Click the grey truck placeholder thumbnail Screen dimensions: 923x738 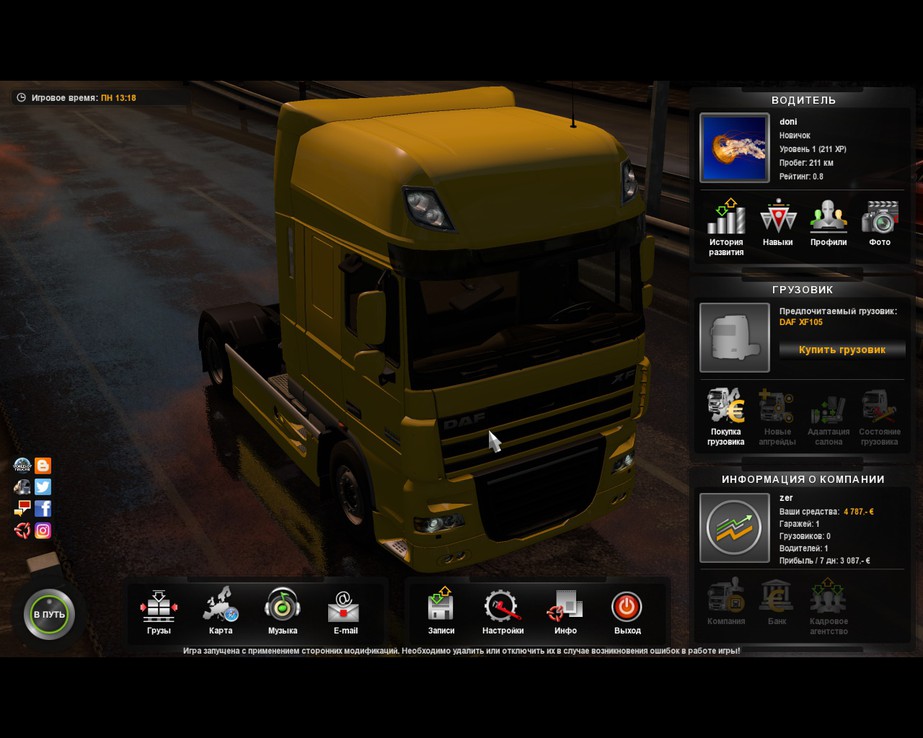point(734,337)
